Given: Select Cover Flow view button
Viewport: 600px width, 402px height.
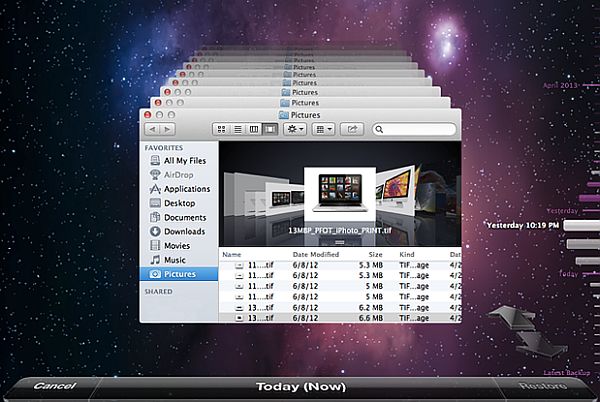Looking at the screenshot, I should tap(270, 129).
